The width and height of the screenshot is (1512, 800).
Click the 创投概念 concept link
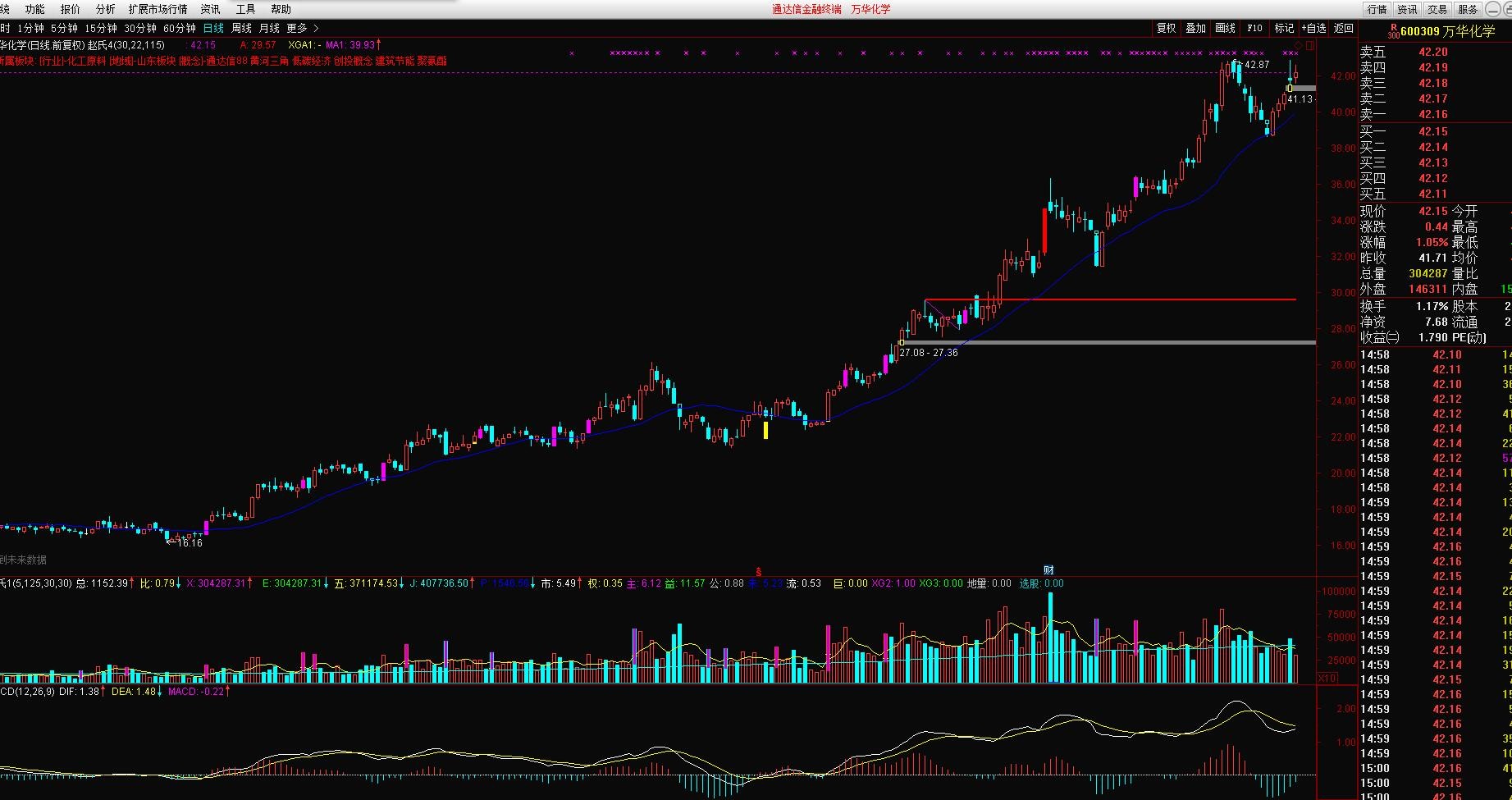click(x=353, y=61)
